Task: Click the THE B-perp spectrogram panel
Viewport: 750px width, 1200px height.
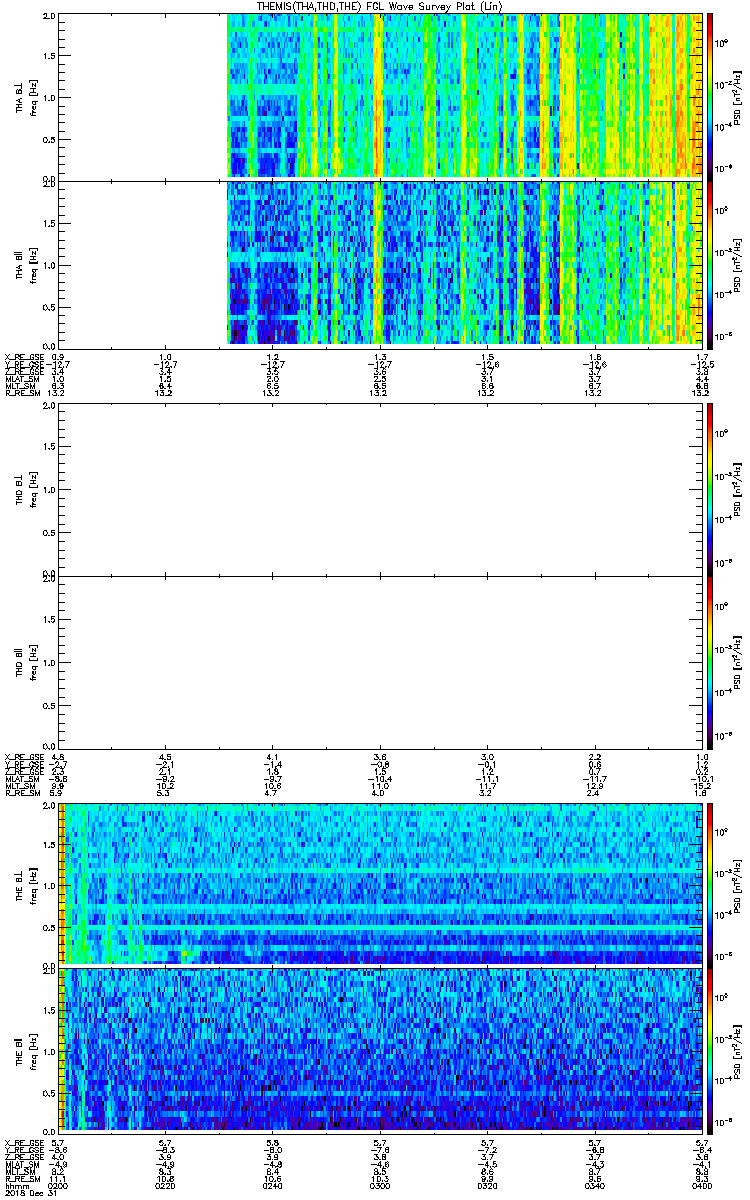Action: tap(380, 885)
